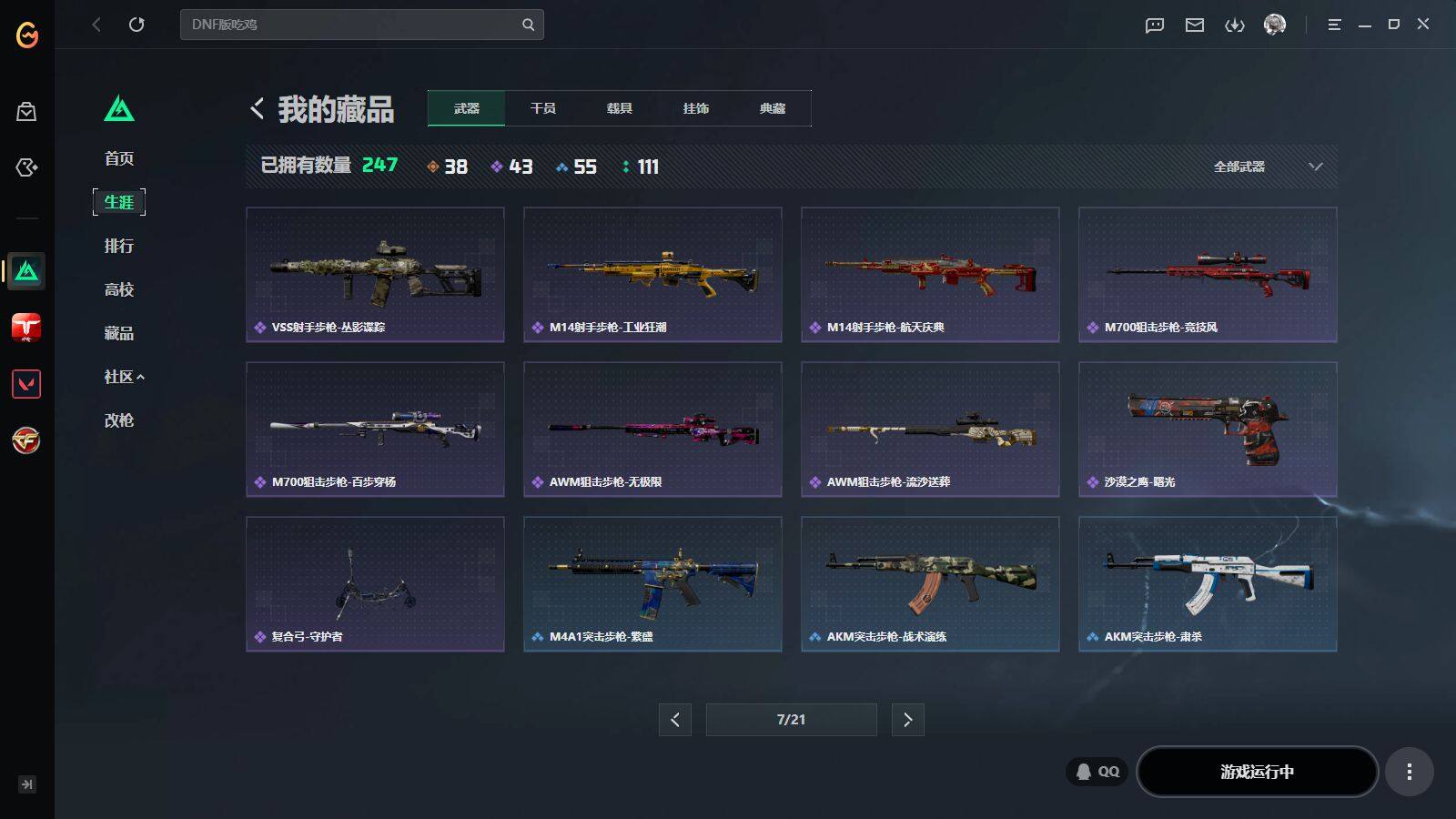
Task: Click the refresh icon beside the search bar
Action: click(x=136, y=25)
